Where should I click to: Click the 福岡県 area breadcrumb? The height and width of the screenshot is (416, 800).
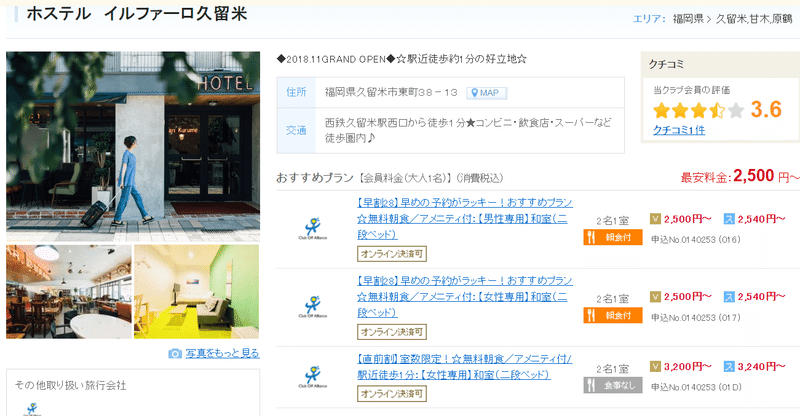click(688, 19)
